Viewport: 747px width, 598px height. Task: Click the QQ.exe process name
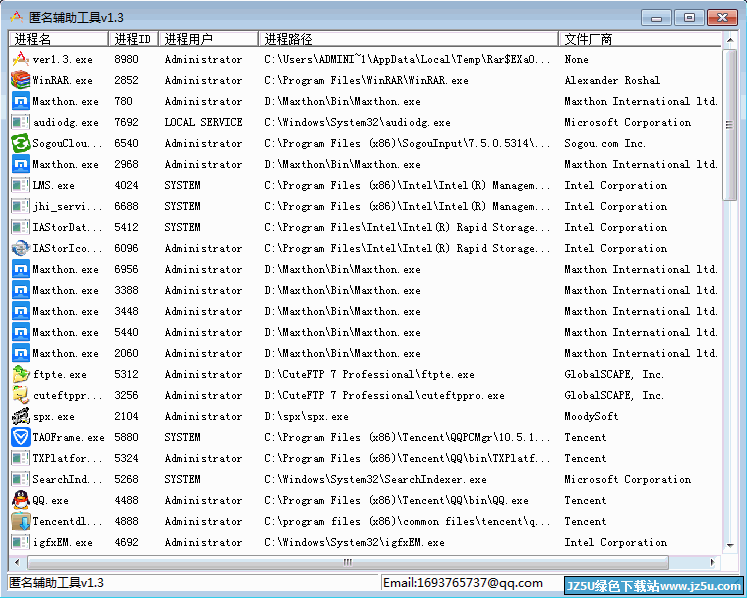(x=50, y=500)
